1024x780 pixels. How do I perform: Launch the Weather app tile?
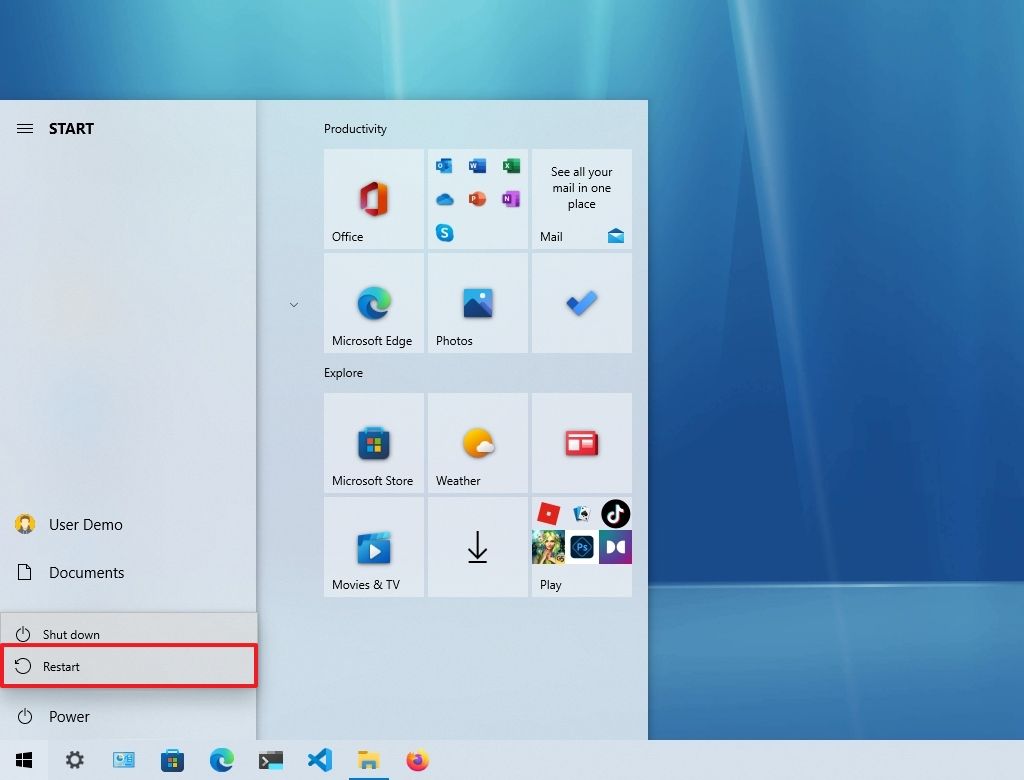(x=477, y=443)
